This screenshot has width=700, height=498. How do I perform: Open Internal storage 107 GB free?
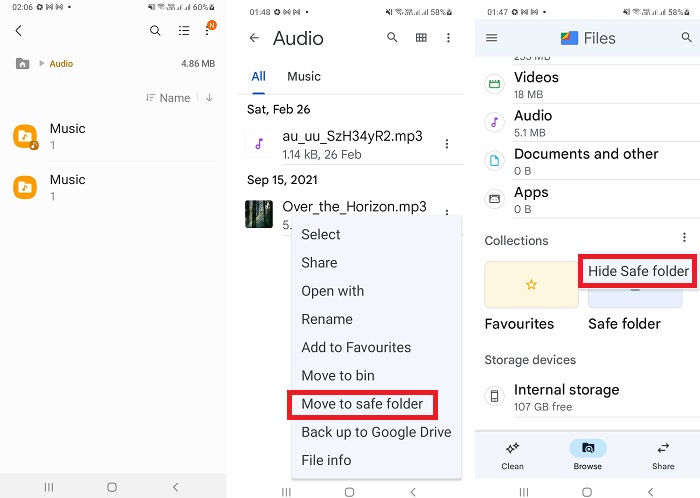pos(588,397)
